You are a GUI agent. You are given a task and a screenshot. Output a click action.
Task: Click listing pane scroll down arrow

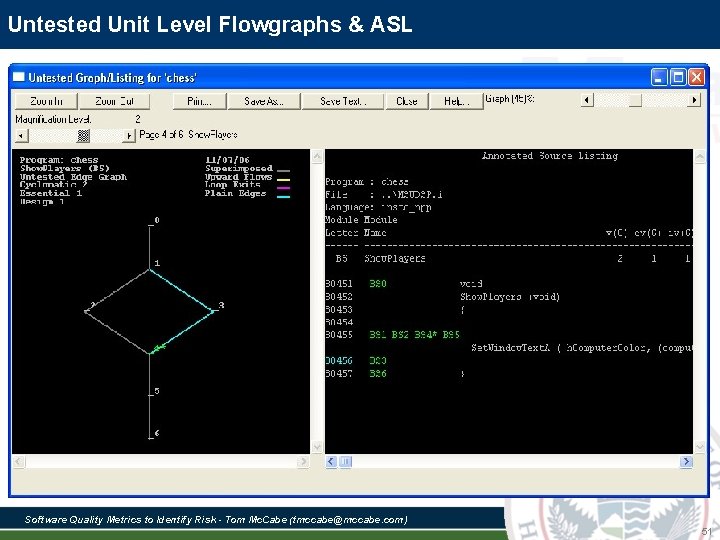click(700, 446)
